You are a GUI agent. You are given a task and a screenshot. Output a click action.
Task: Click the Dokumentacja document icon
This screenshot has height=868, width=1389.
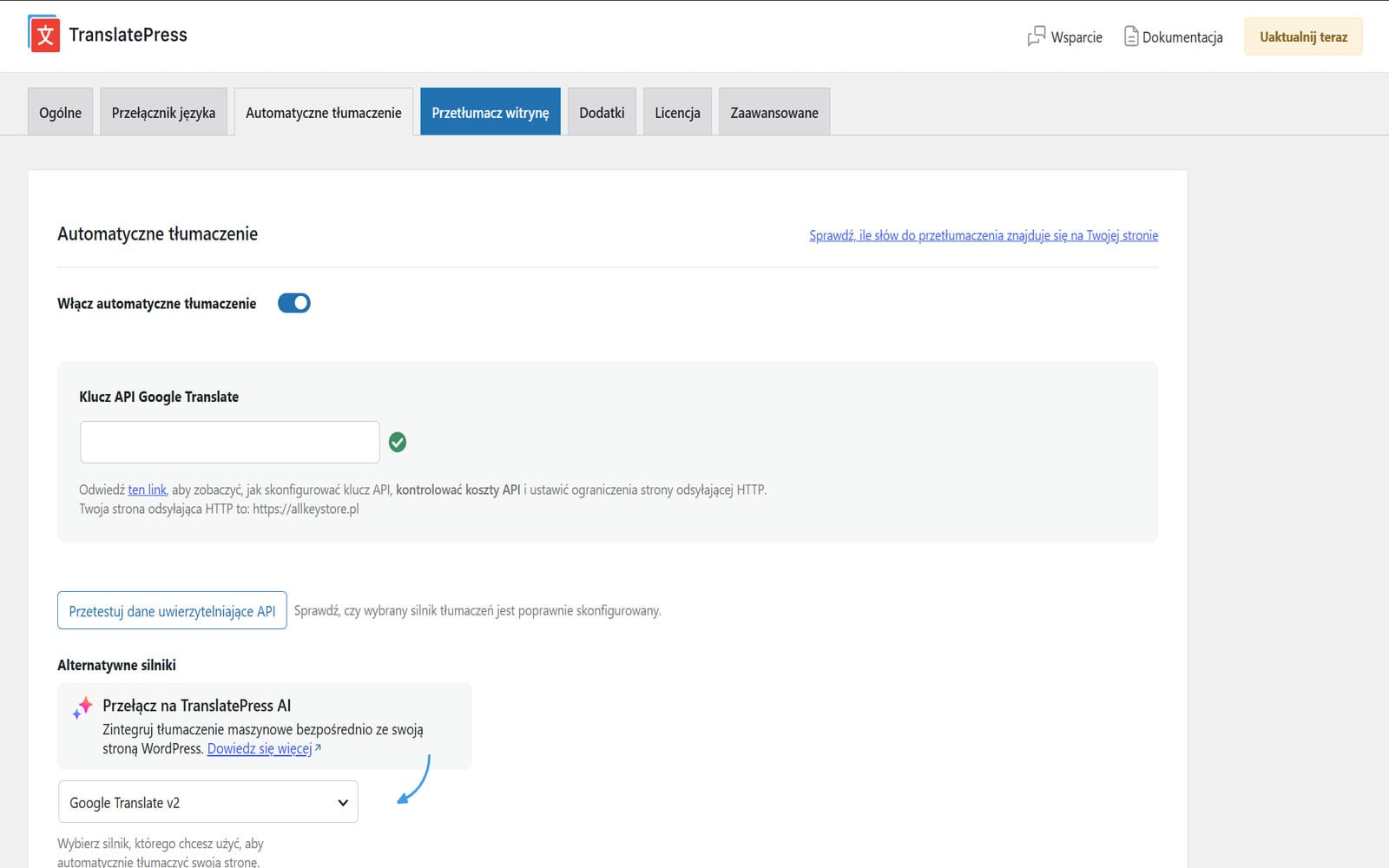pos(1131,36)
